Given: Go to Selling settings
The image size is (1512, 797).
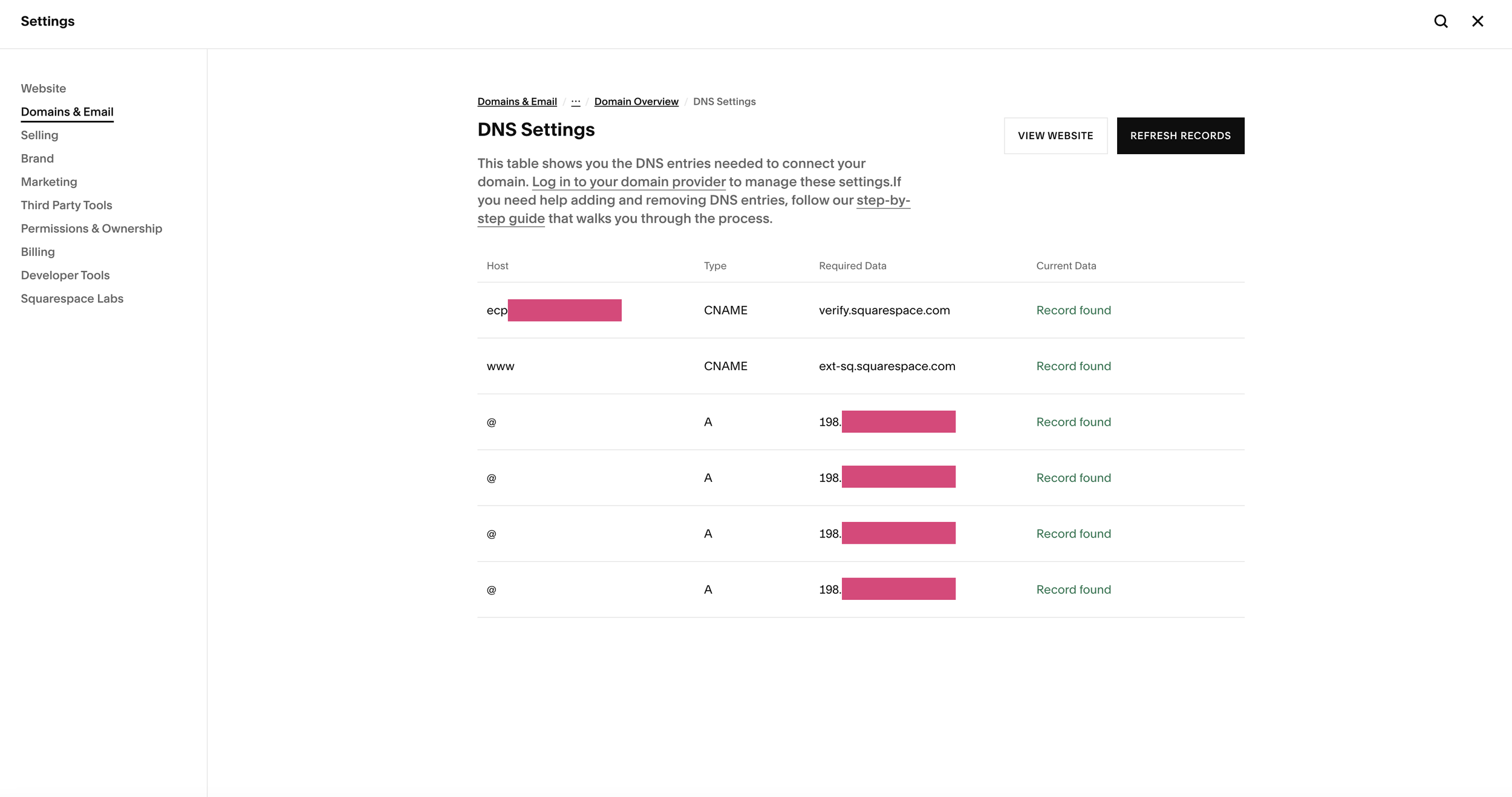Looking at the screenshot, I should pyautogui.click(x=39, y=135).
